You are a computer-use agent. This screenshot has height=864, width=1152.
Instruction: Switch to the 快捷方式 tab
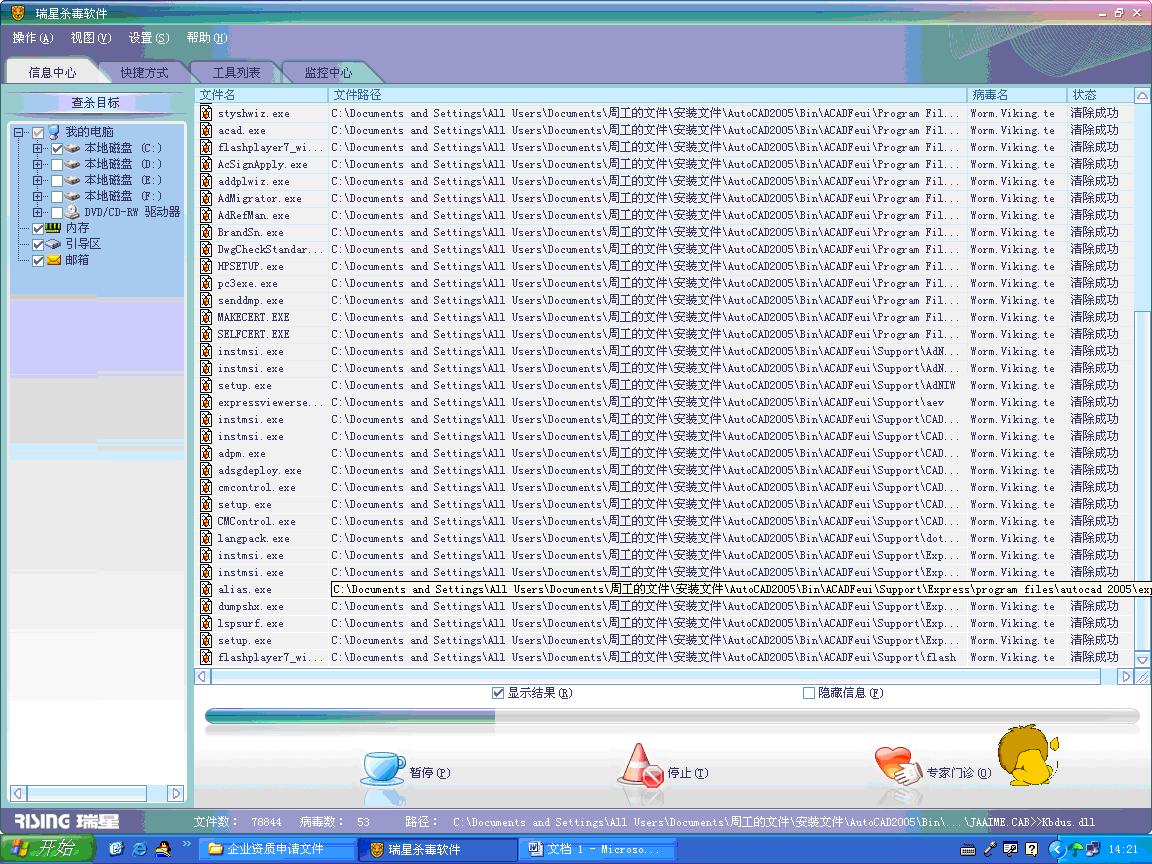pyautogui.click(x=144, y=73)
